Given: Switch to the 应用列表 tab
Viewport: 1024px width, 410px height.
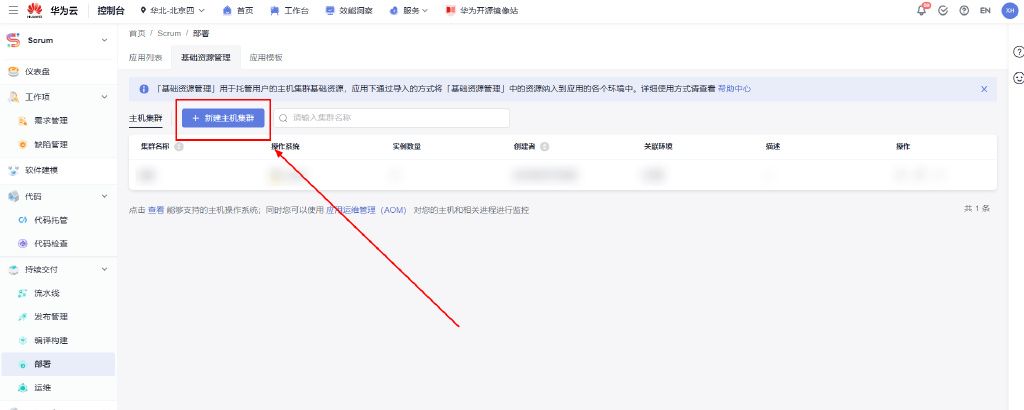Looking at the screenshot, I should (146, 57).
